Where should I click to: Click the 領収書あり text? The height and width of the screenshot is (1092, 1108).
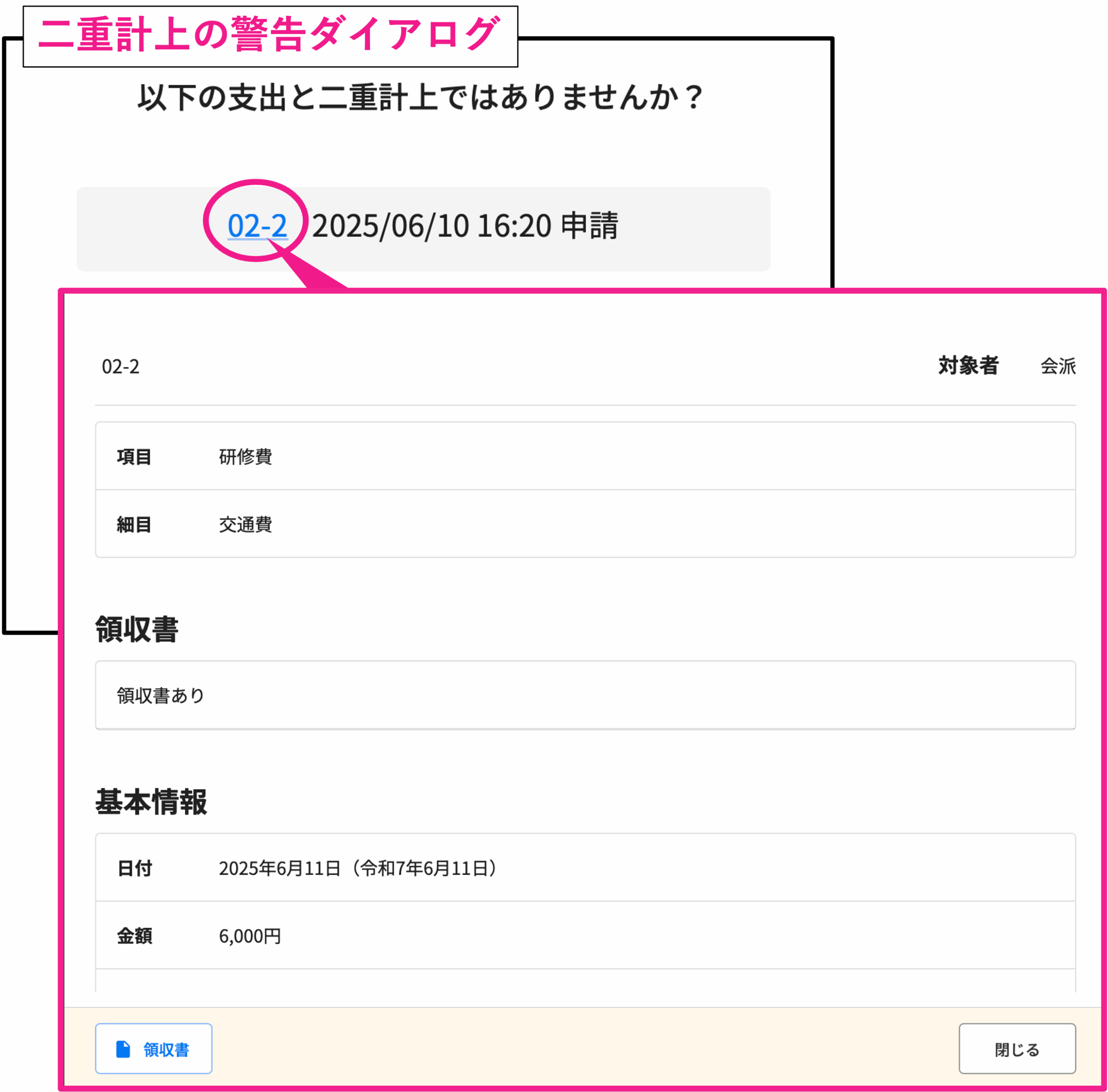click(161, 695)
